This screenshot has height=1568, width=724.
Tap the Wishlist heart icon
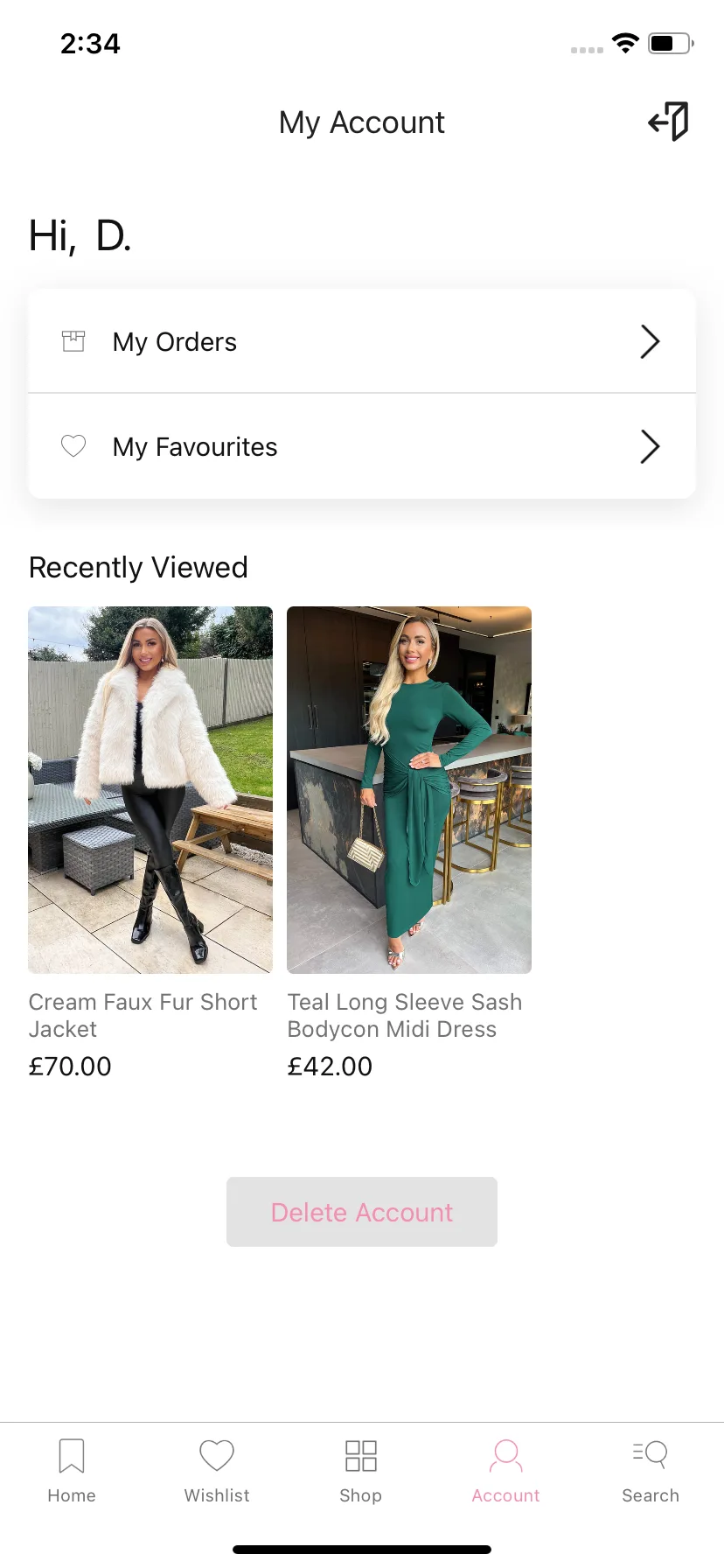[x=217, y=1456]
